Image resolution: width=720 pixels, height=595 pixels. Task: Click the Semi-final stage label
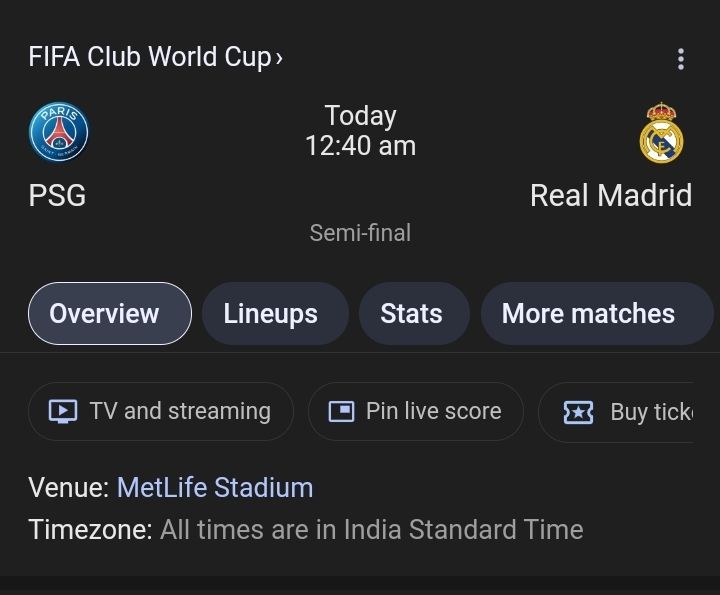pyautogui.click(x=360, y=233)
